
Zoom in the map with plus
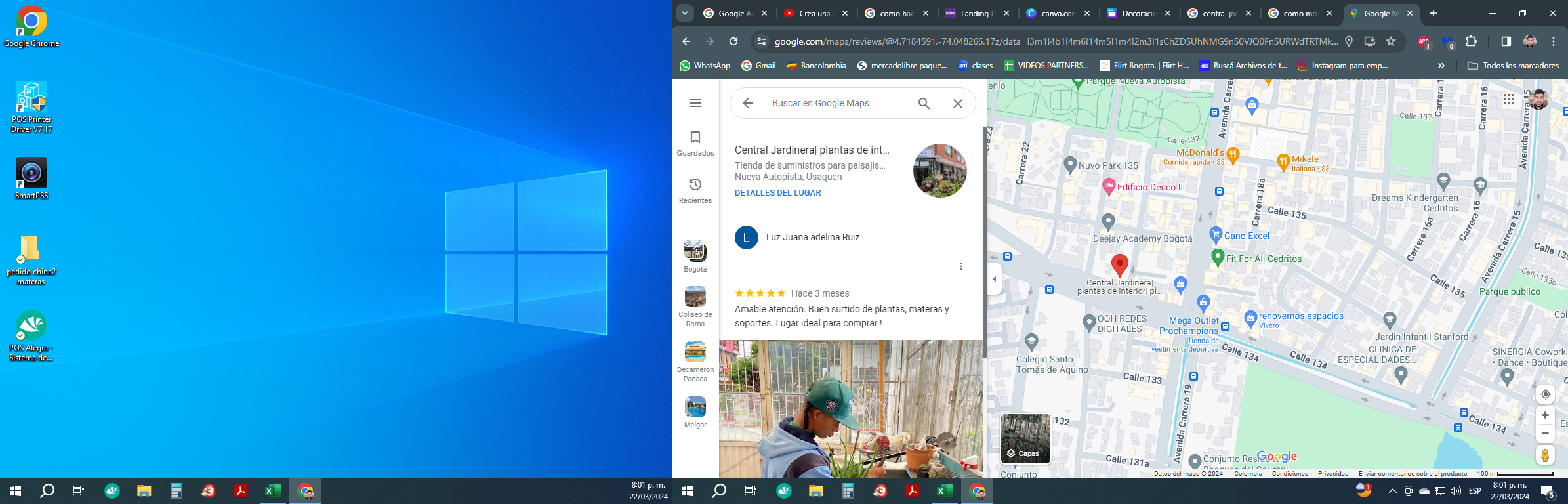pyautogui.click(x=1545, y=415)
